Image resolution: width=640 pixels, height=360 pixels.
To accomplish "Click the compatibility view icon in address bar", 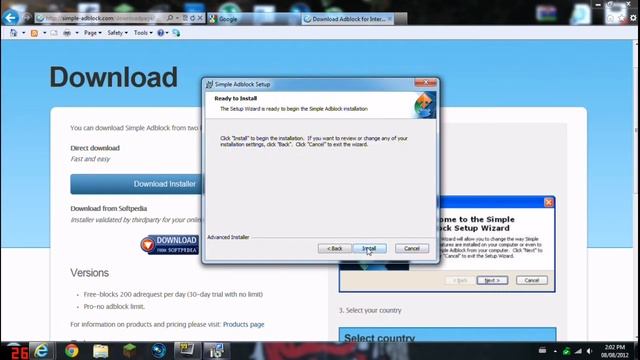I will click(185, 18).
